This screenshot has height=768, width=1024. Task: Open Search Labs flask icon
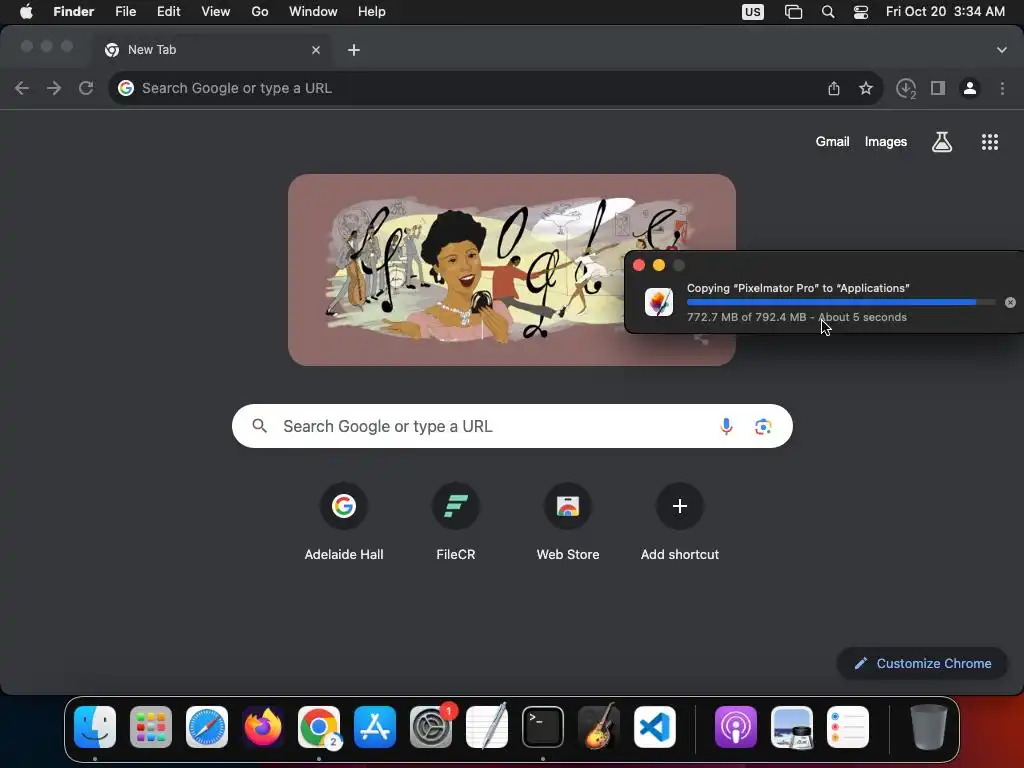[942, 142]
